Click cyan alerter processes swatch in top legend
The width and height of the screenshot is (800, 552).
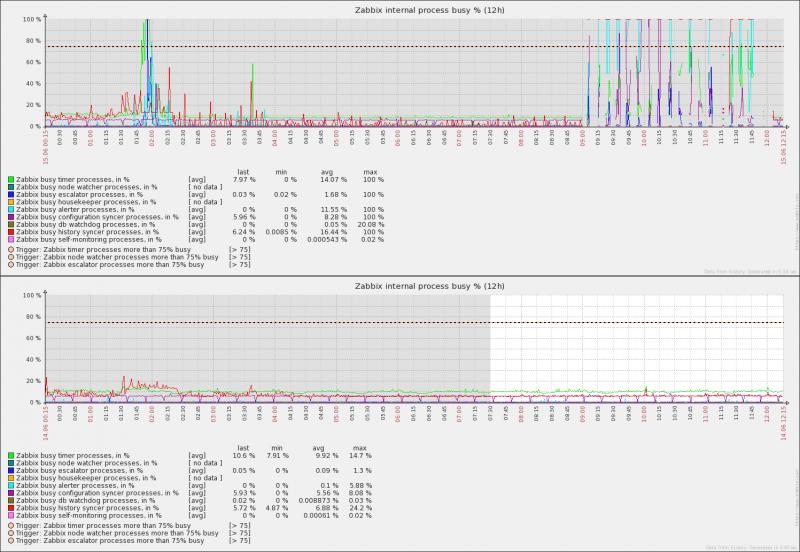point(11,208)
